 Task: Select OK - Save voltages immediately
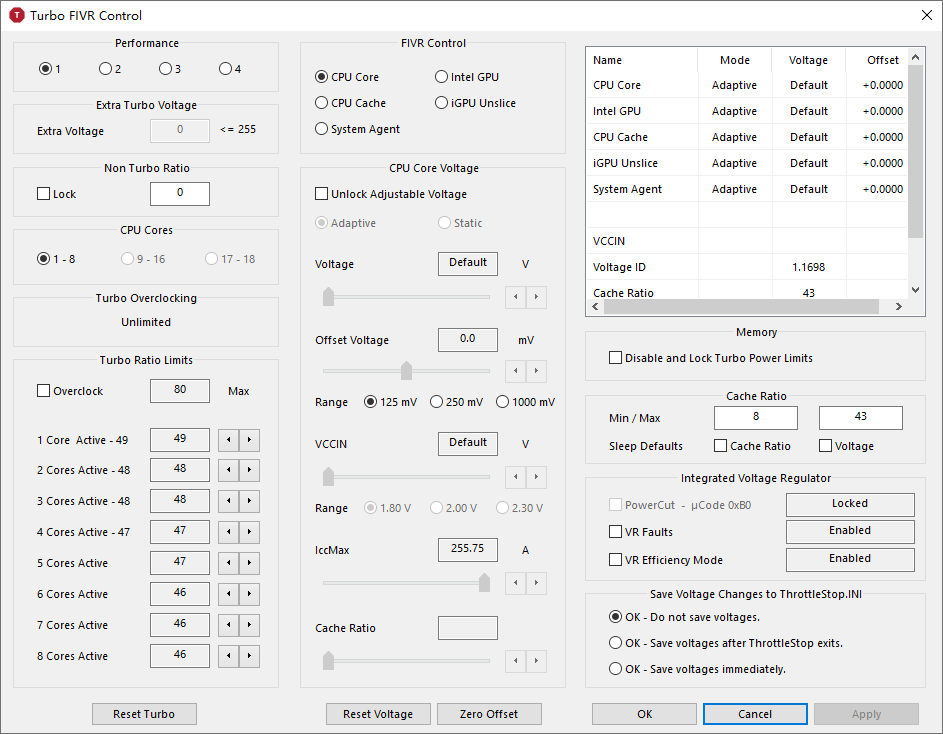point(615,669)
